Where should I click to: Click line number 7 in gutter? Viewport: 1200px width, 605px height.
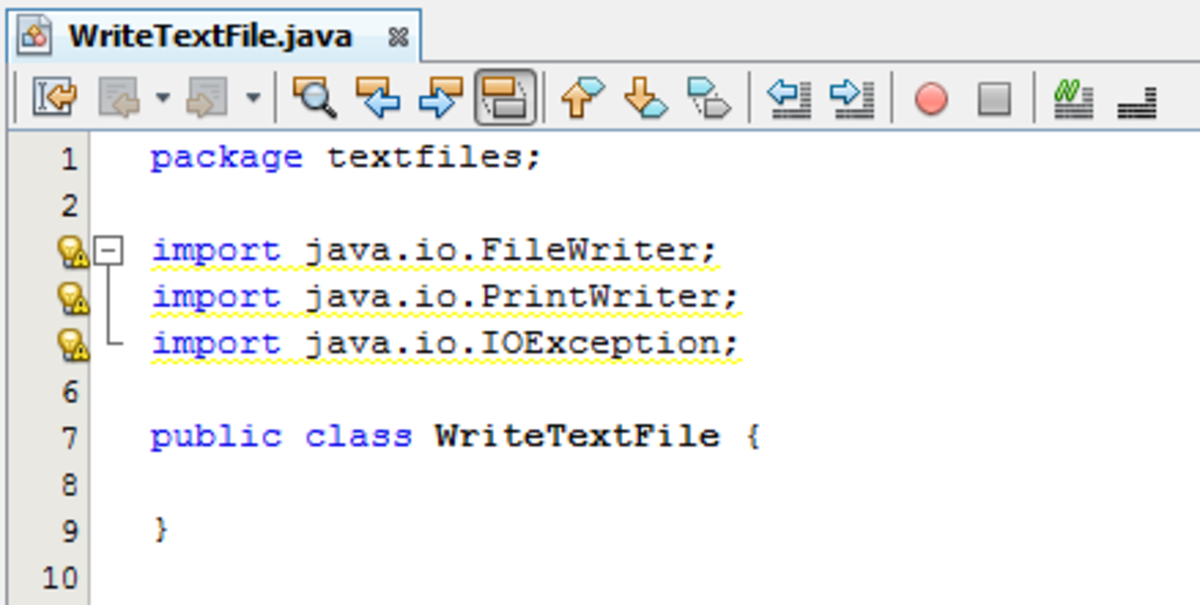[68, 438]
